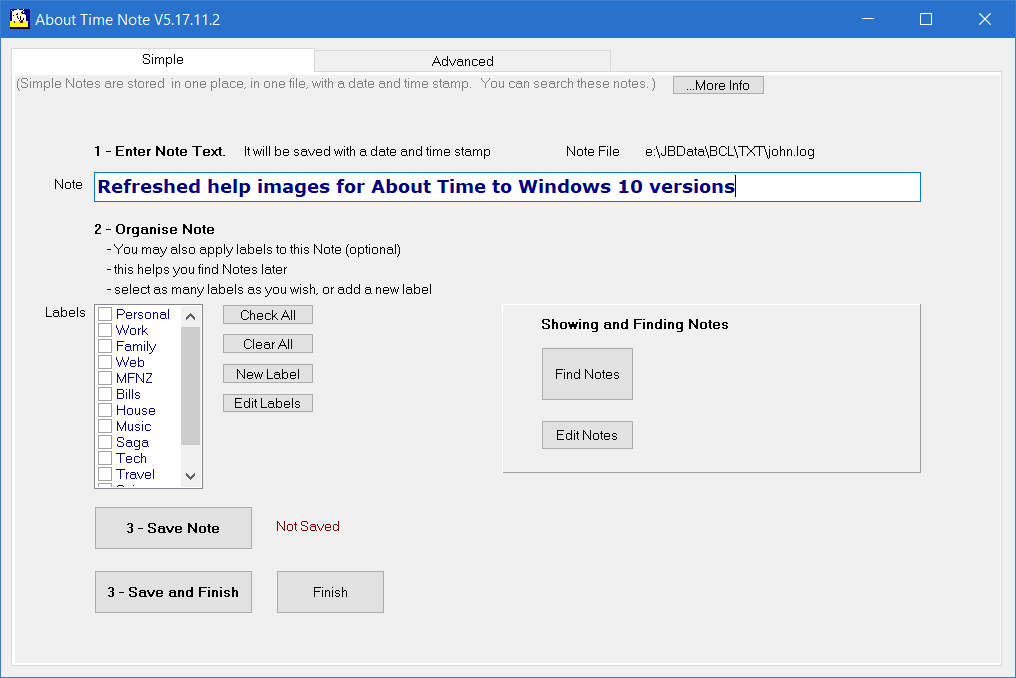Check the Family label checkbox

105,346
